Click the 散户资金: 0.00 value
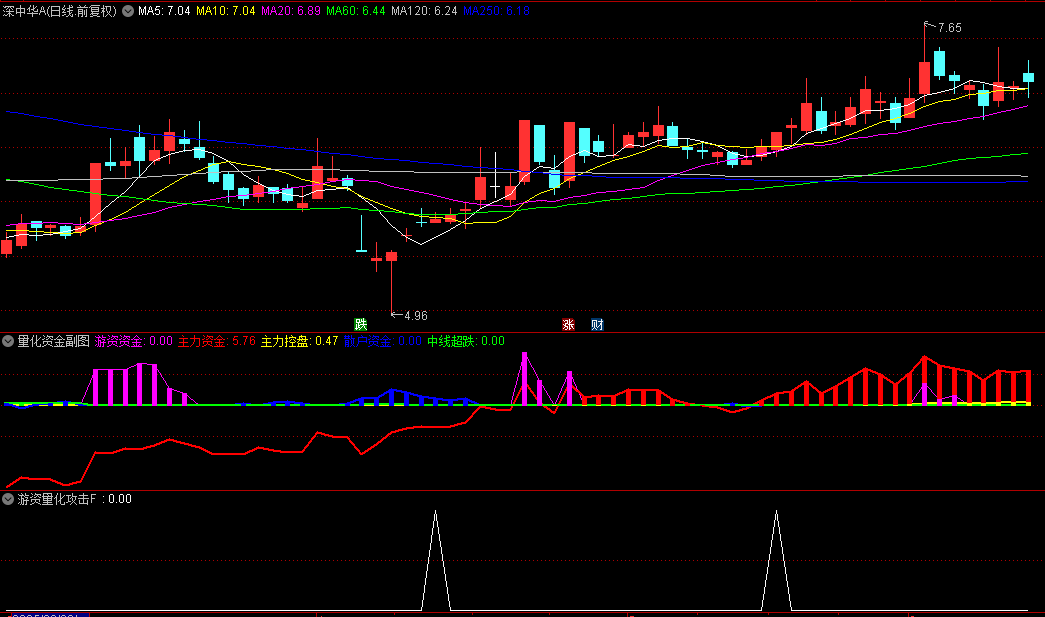The image size is (1045, 617). (x=383, y=341)
